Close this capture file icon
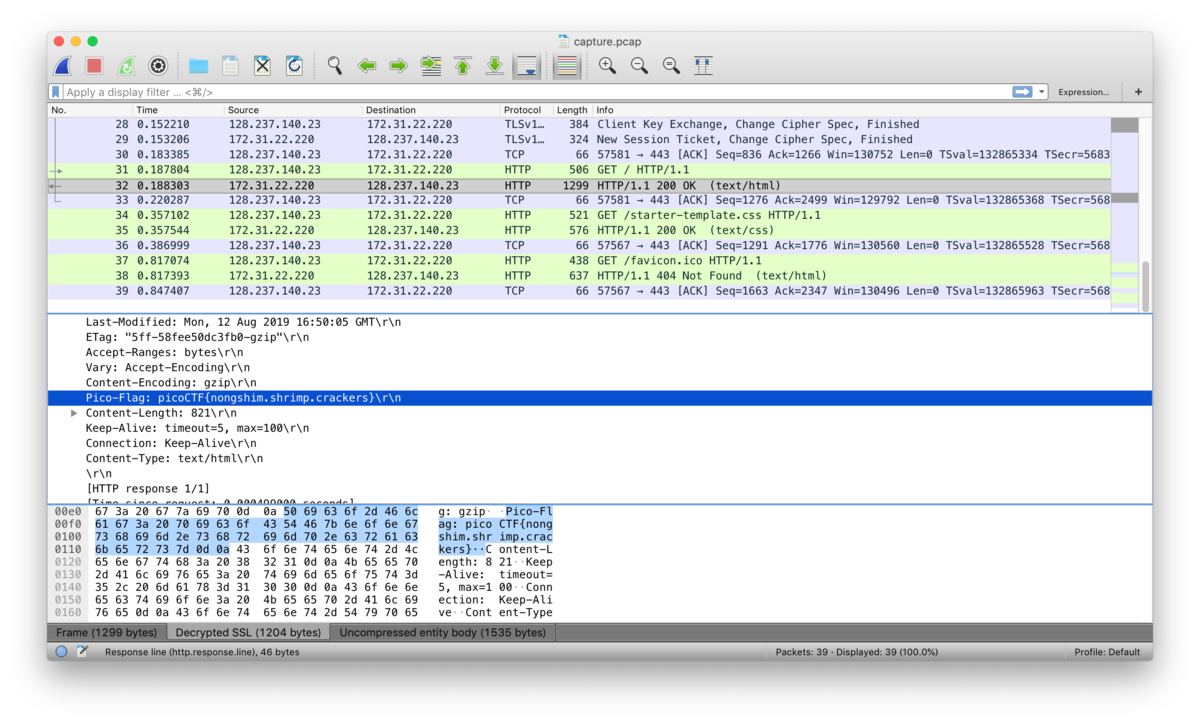This screenshot has height=723, width=1200. [262, 66]
